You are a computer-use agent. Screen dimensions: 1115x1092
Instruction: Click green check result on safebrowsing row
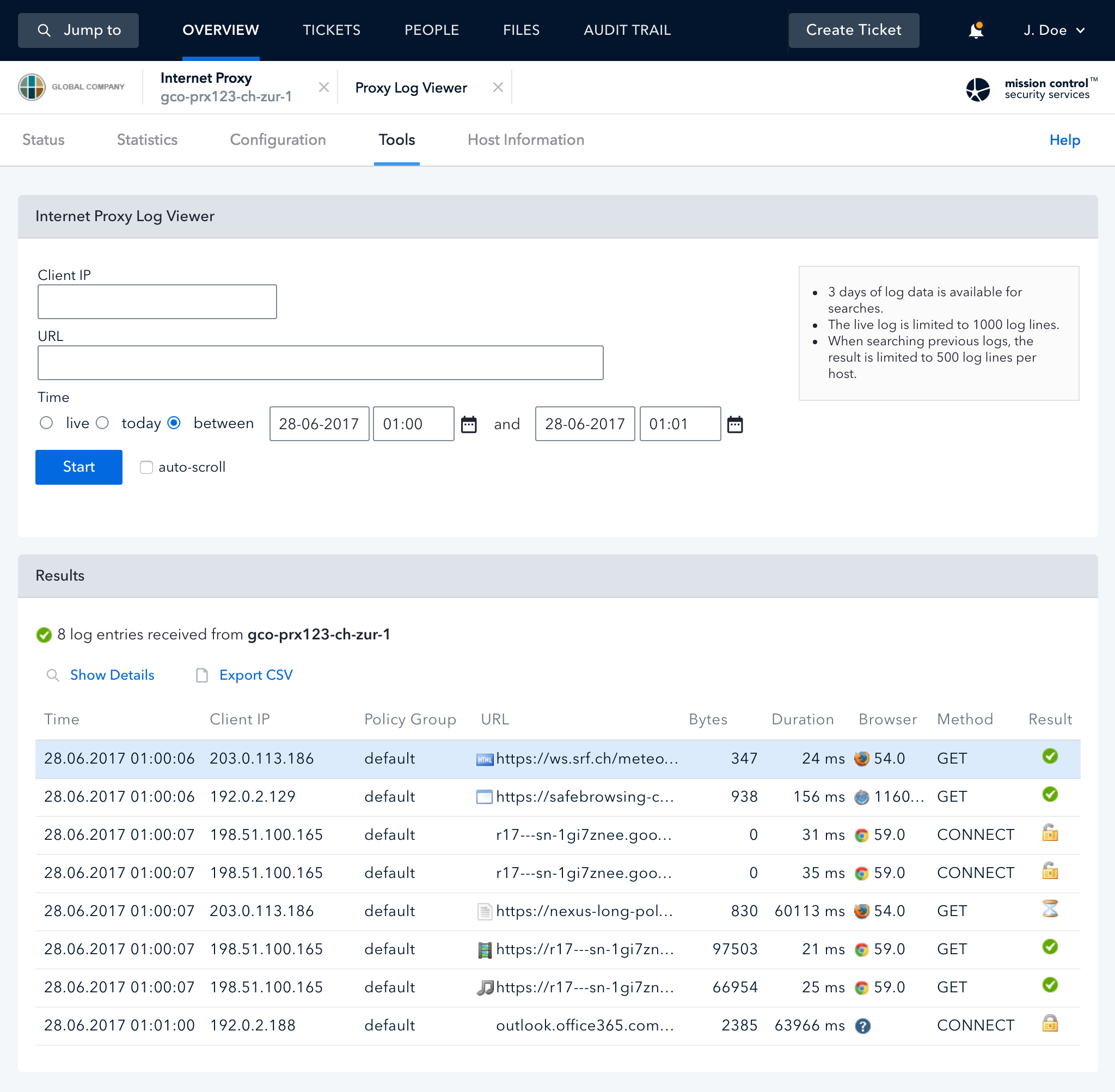tap(1050, 794)
